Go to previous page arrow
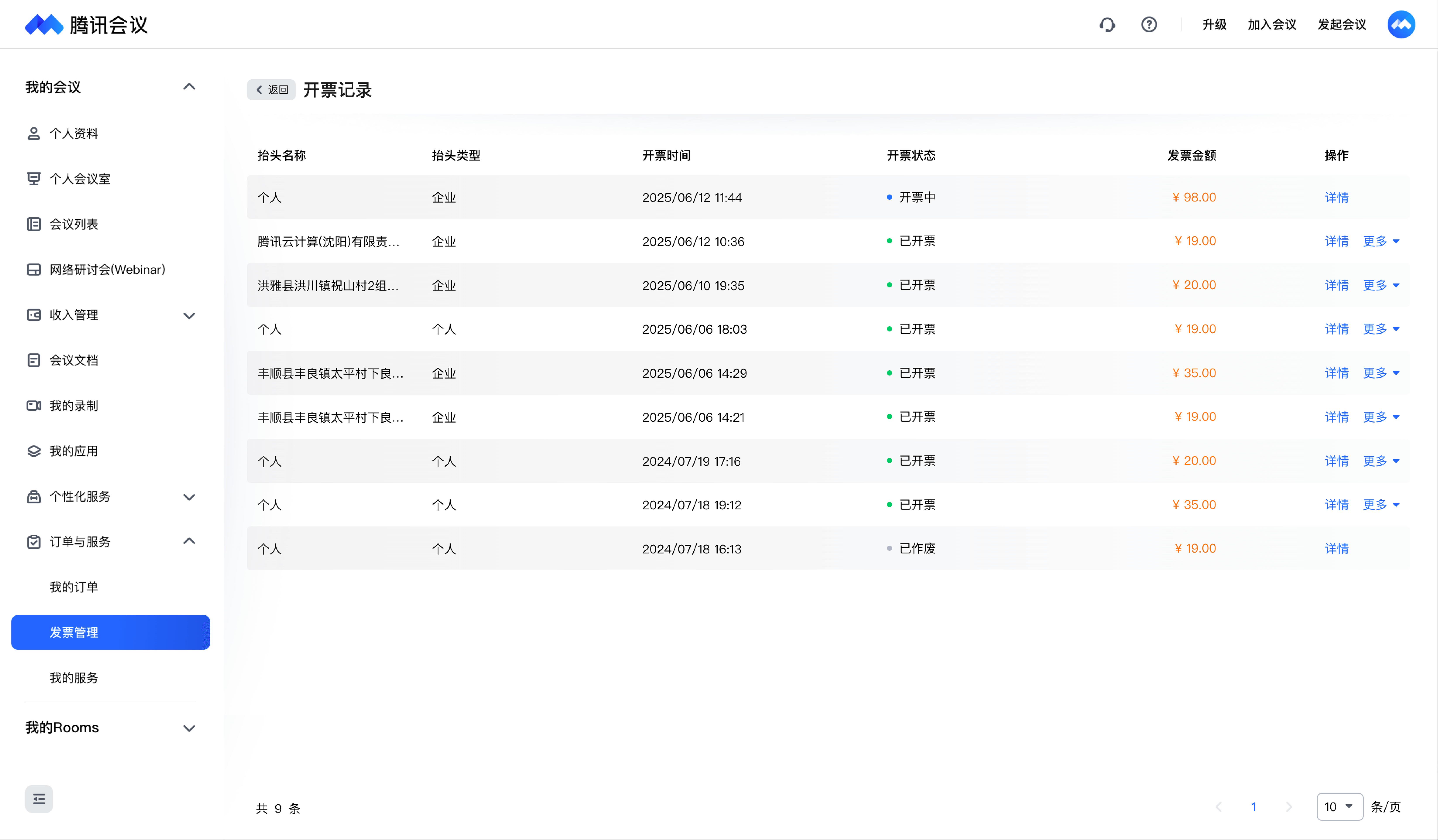This screenshot has height=840, width=1438. point(1218,807)
